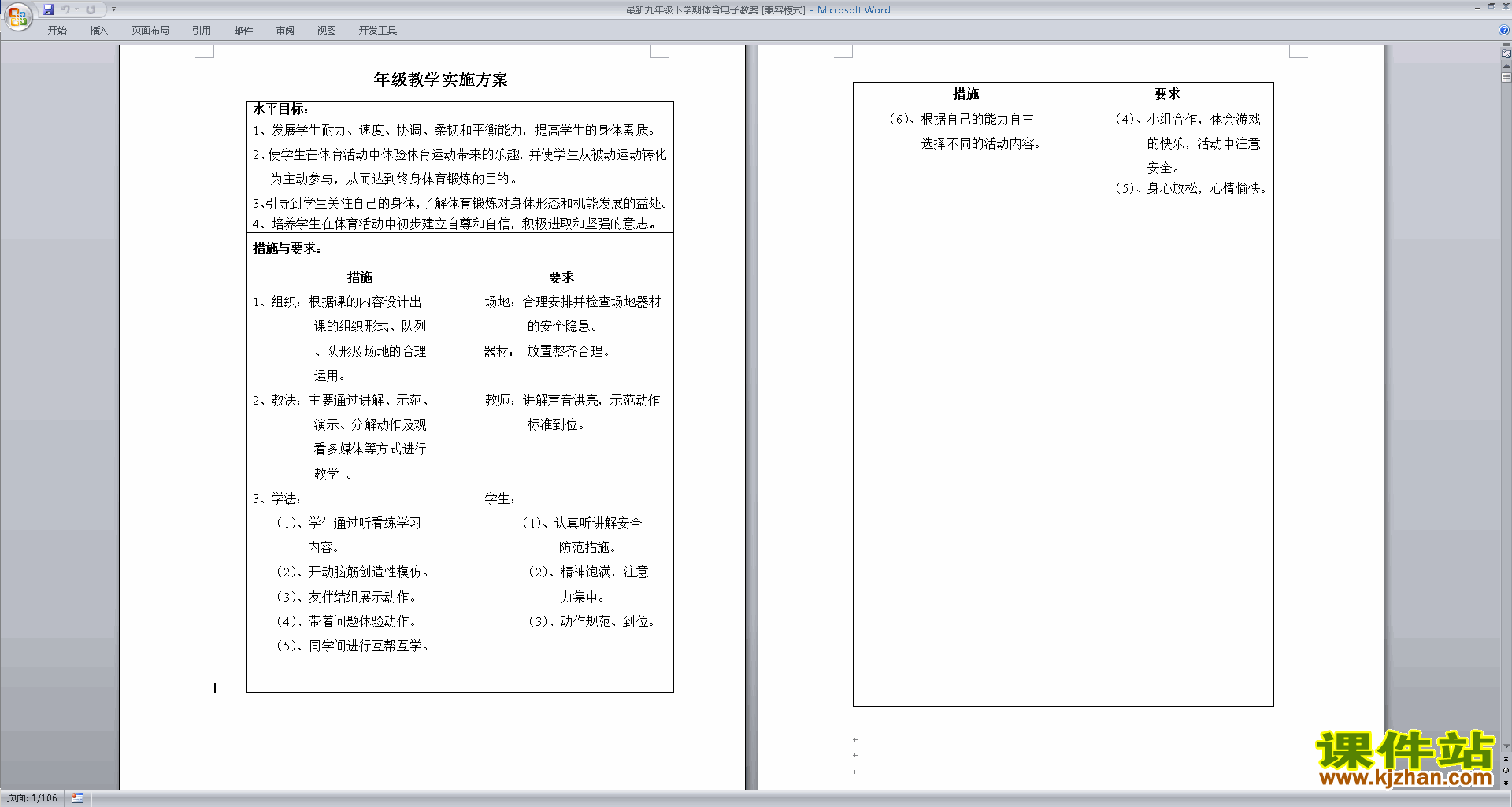Image resolution: width=1512 pixels, height=807 pixels.
Task: Click the 措施 header on the right page
Action: tap(966, 94)
